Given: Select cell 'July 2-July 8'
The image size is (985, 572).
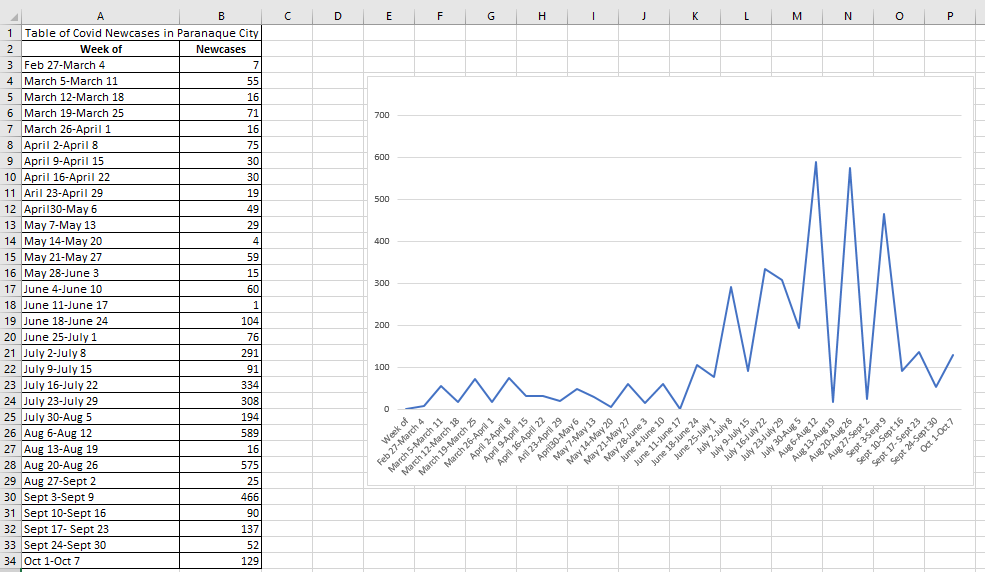Looking at the screenshot, I should tap(101, 353).
